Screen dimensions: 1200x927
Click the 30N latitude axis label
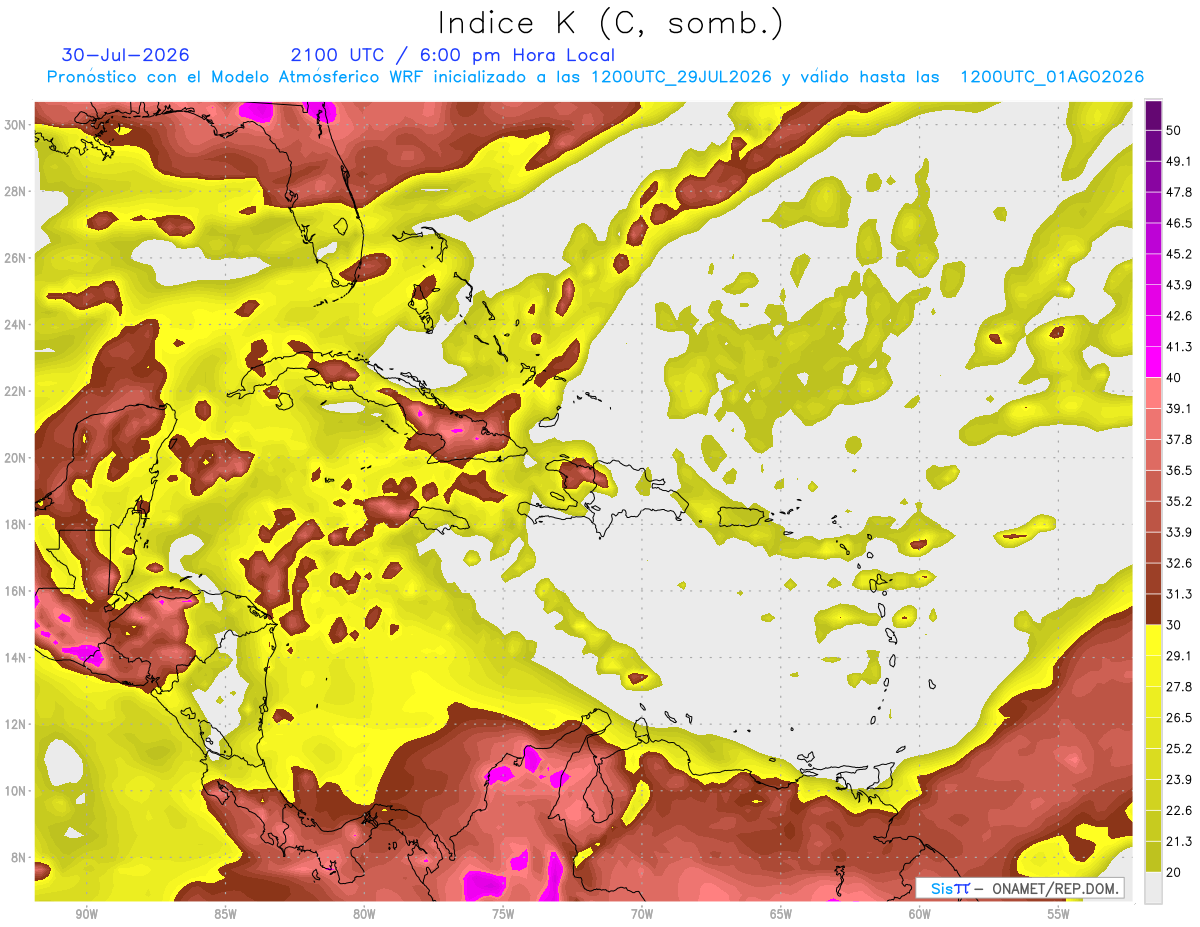(x=15, y=125)
